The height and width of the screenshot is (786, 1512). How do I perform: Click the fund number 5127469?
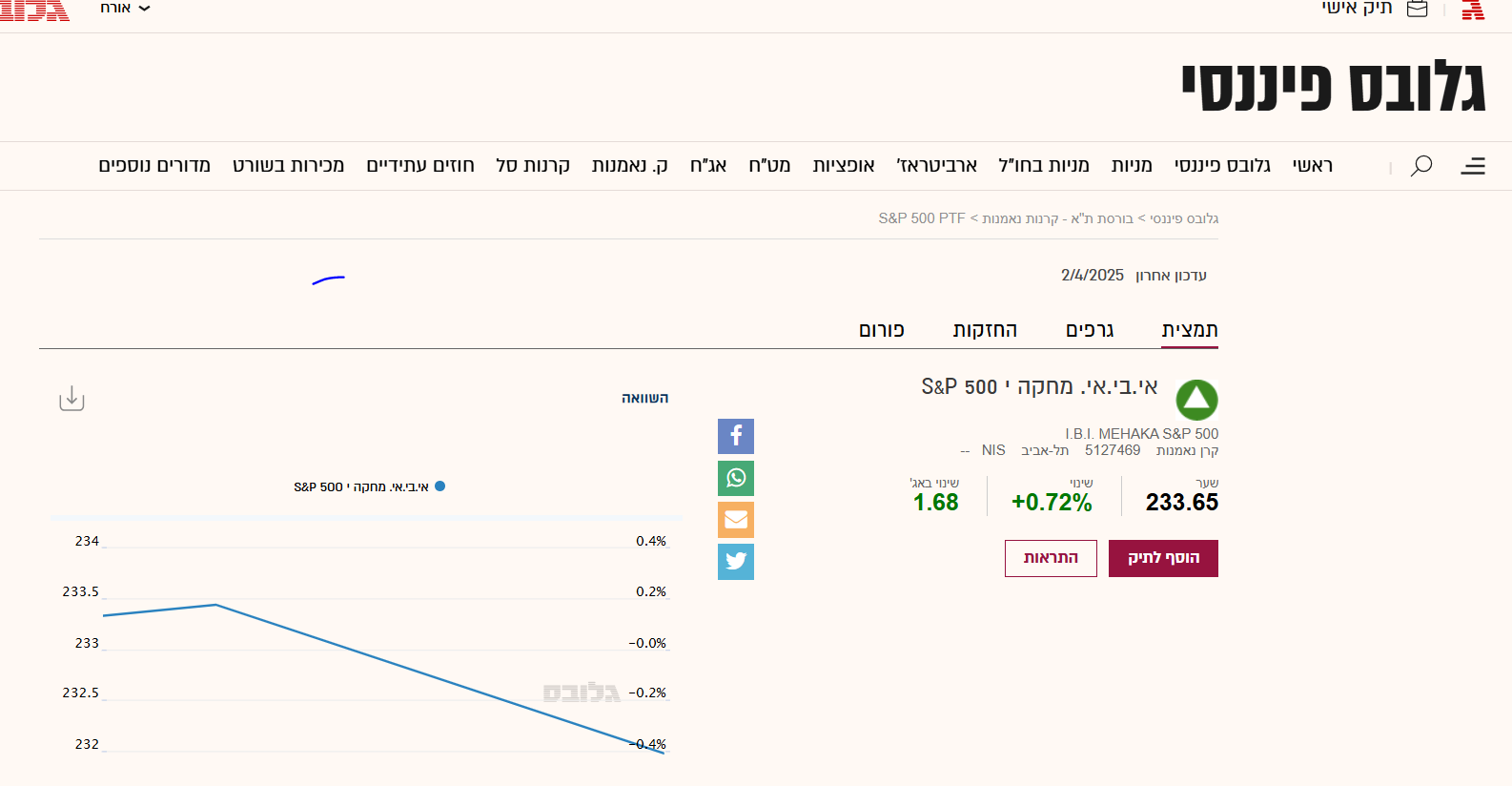tap(1113, 450)
